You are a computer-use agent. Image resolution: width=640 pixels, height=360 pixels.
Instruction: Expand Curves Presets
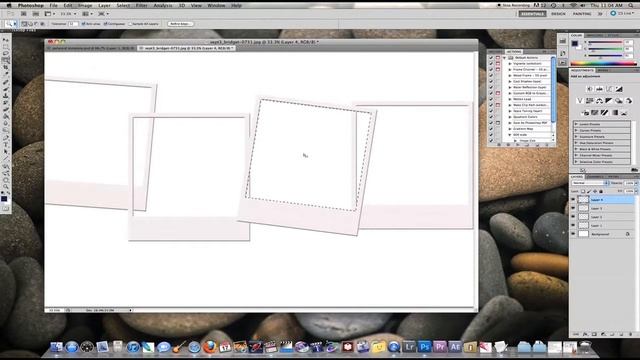pyautogui.click(x=576, y=130)
